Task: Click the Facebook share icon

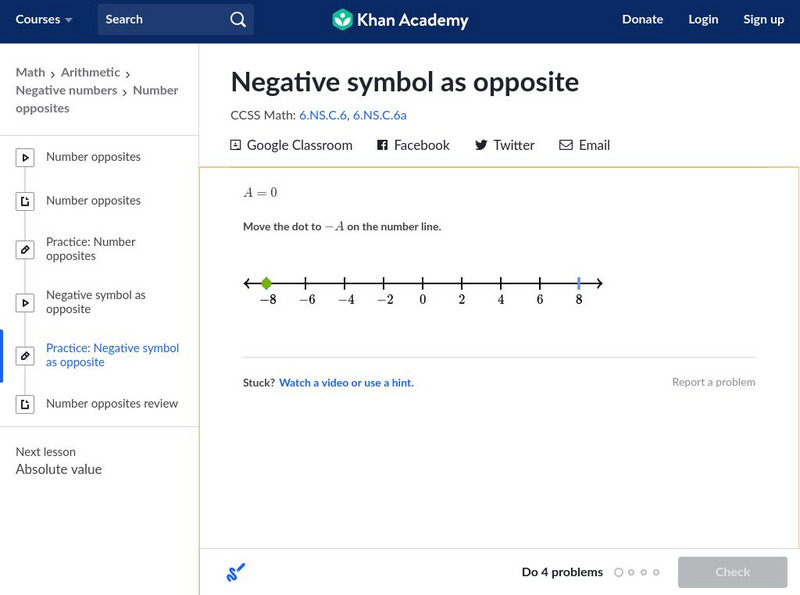Action: pyautogui.click(x=382, y=145)
